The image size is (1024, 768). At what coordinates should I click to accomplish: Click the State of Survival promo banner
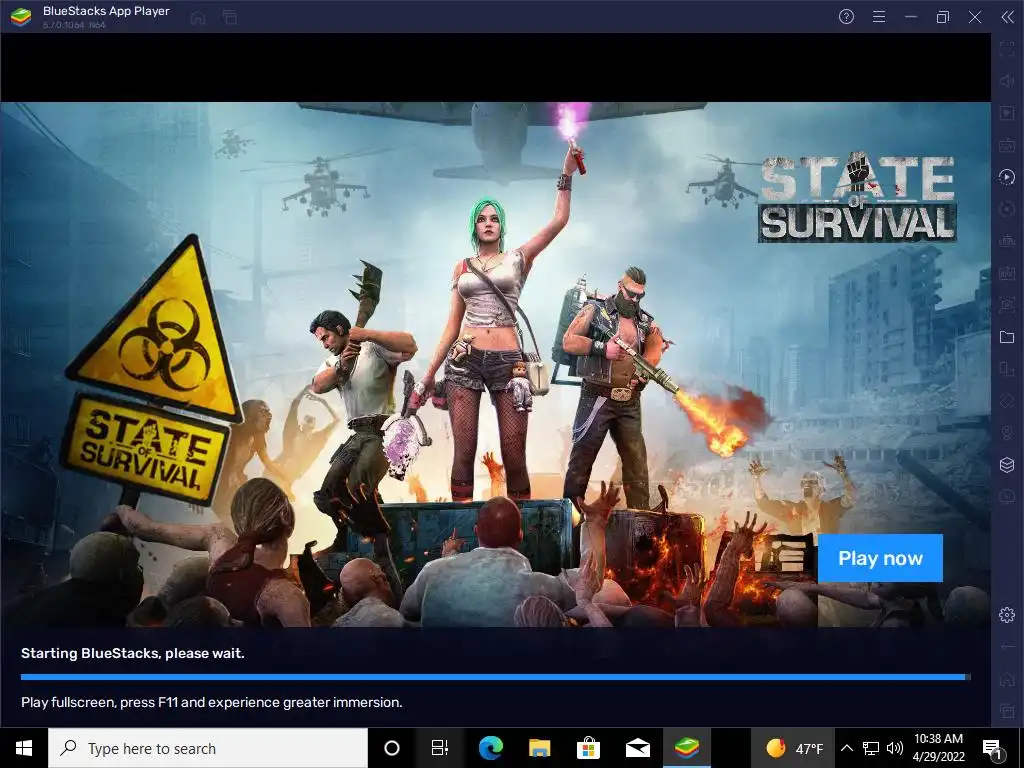tap(496, 364)
